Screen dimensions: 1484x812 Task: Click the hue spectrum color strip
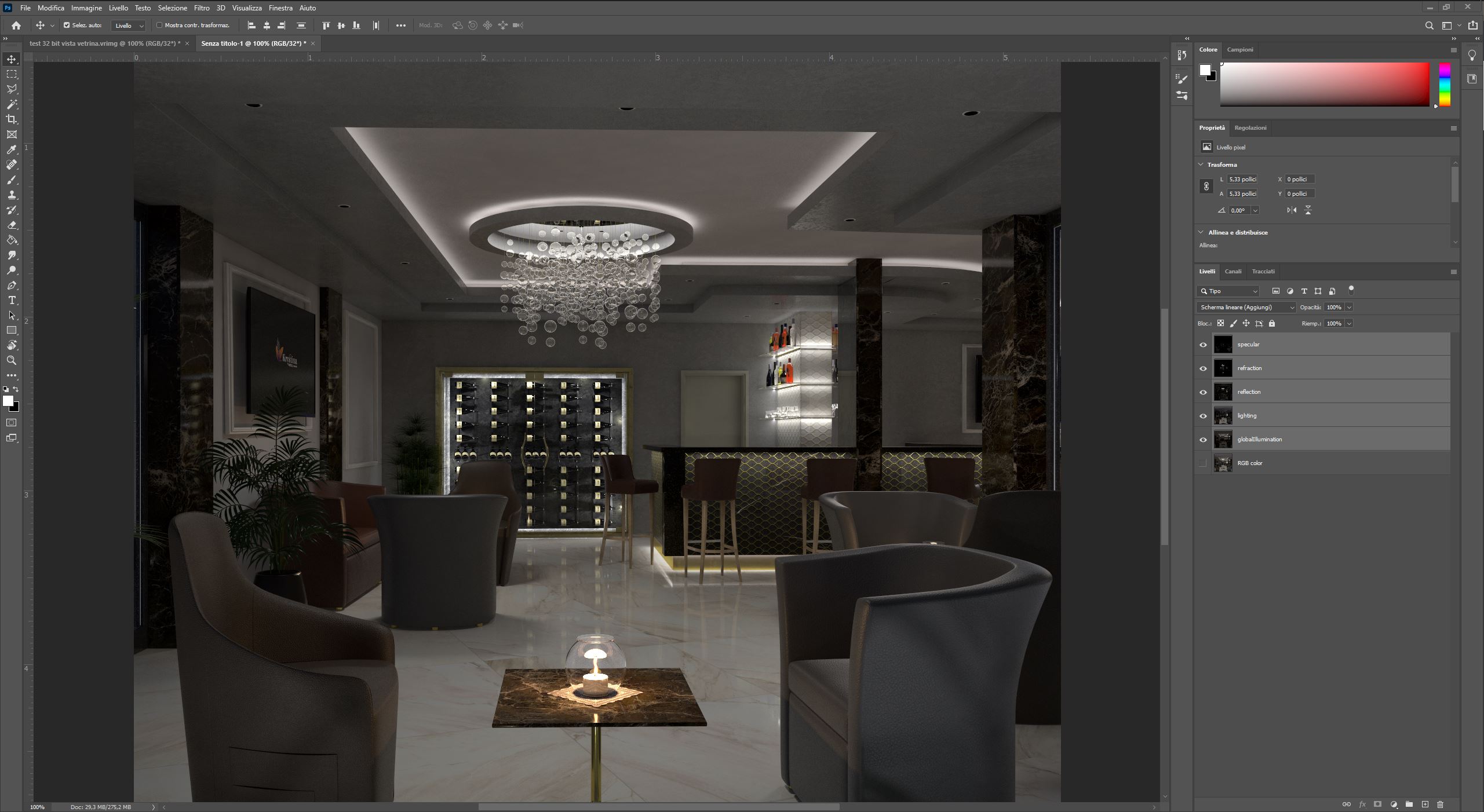pyautogui.click(x=1445, y=85)
